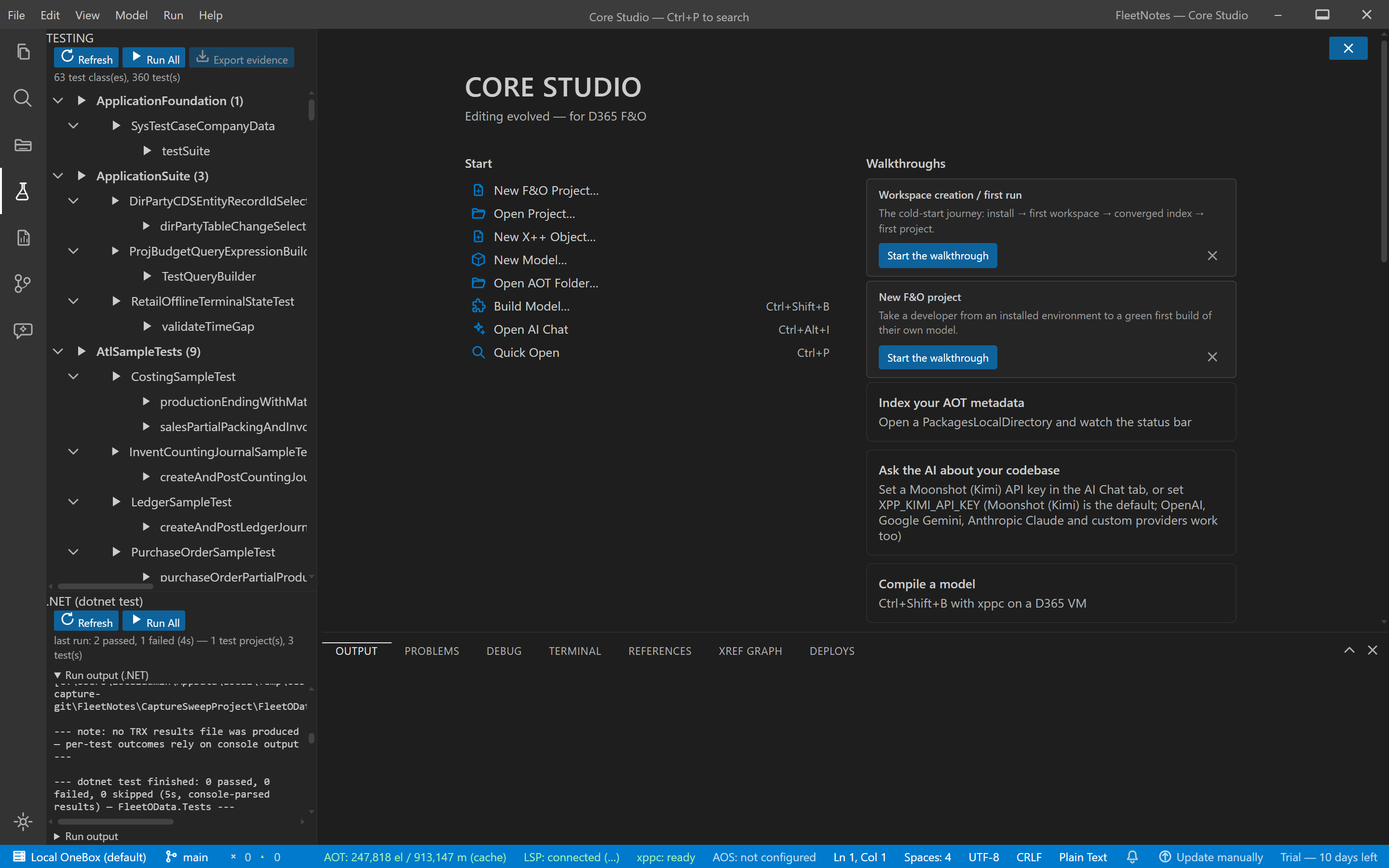Collapse the ApplicationSuite (3) node
The image size is (1389, 868).
pyautogui.click(x=58, y=176)
